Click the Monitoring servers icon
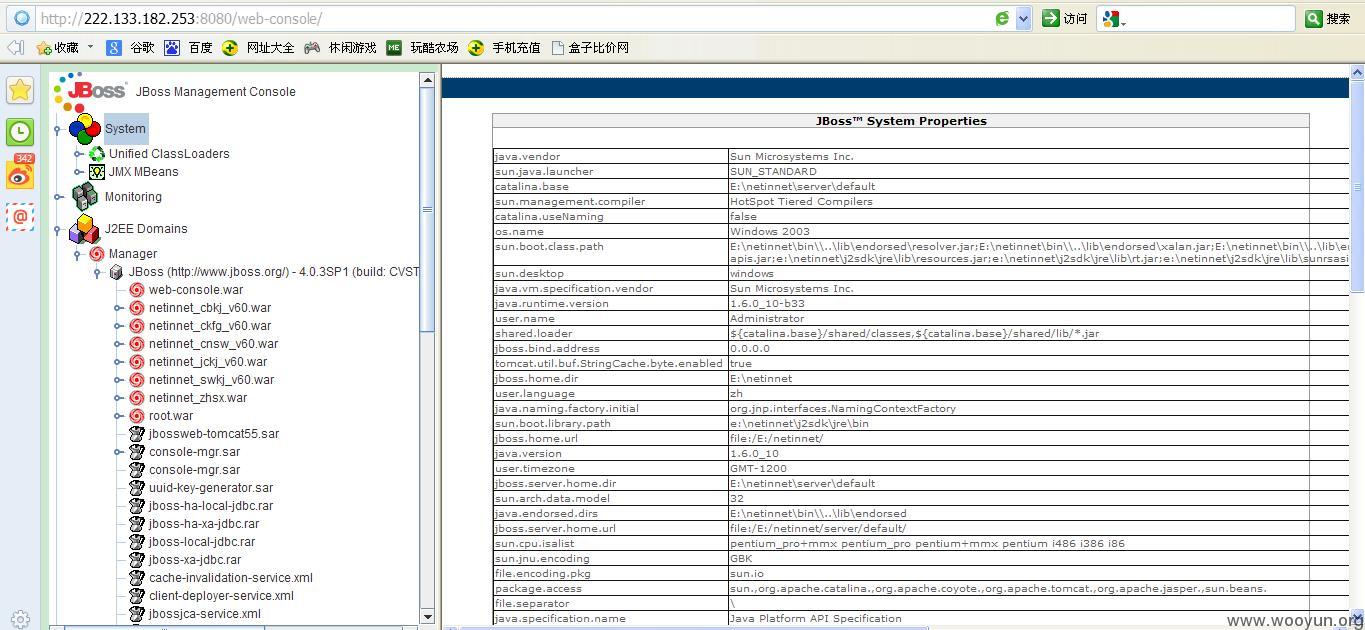The height and width of the screenshot is (630, 1365). (85, 197)
